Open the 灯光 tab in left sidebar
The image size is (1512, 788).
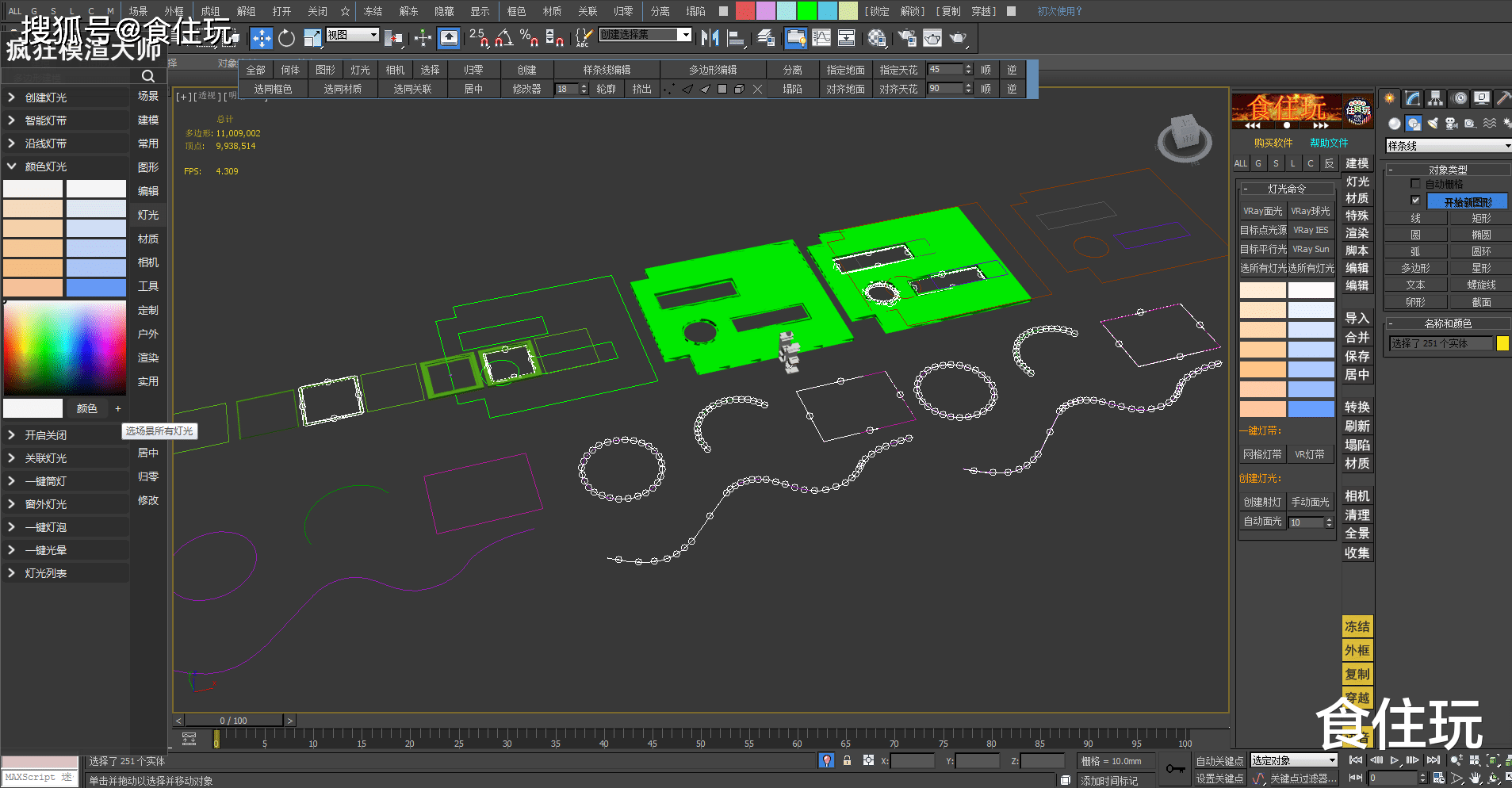[x=148, y=215]
